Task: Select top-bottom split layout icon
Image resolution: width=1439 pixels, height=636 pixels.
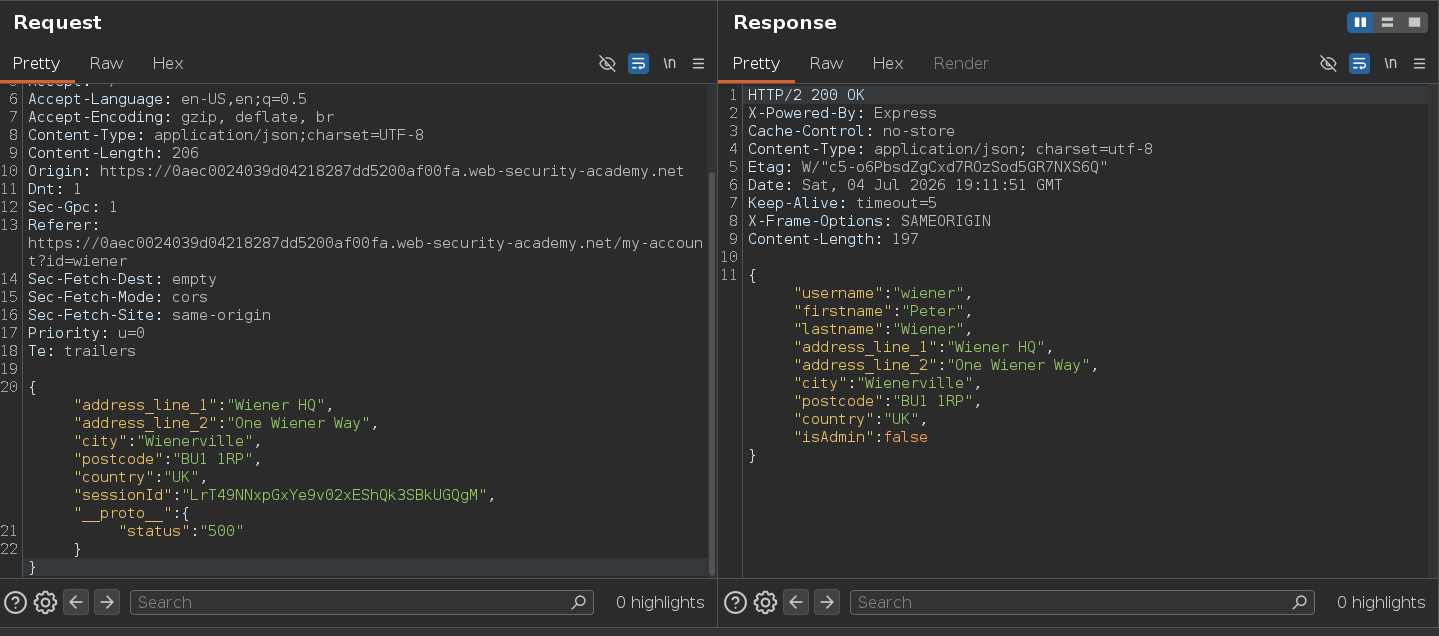Action: point(1387,22)
